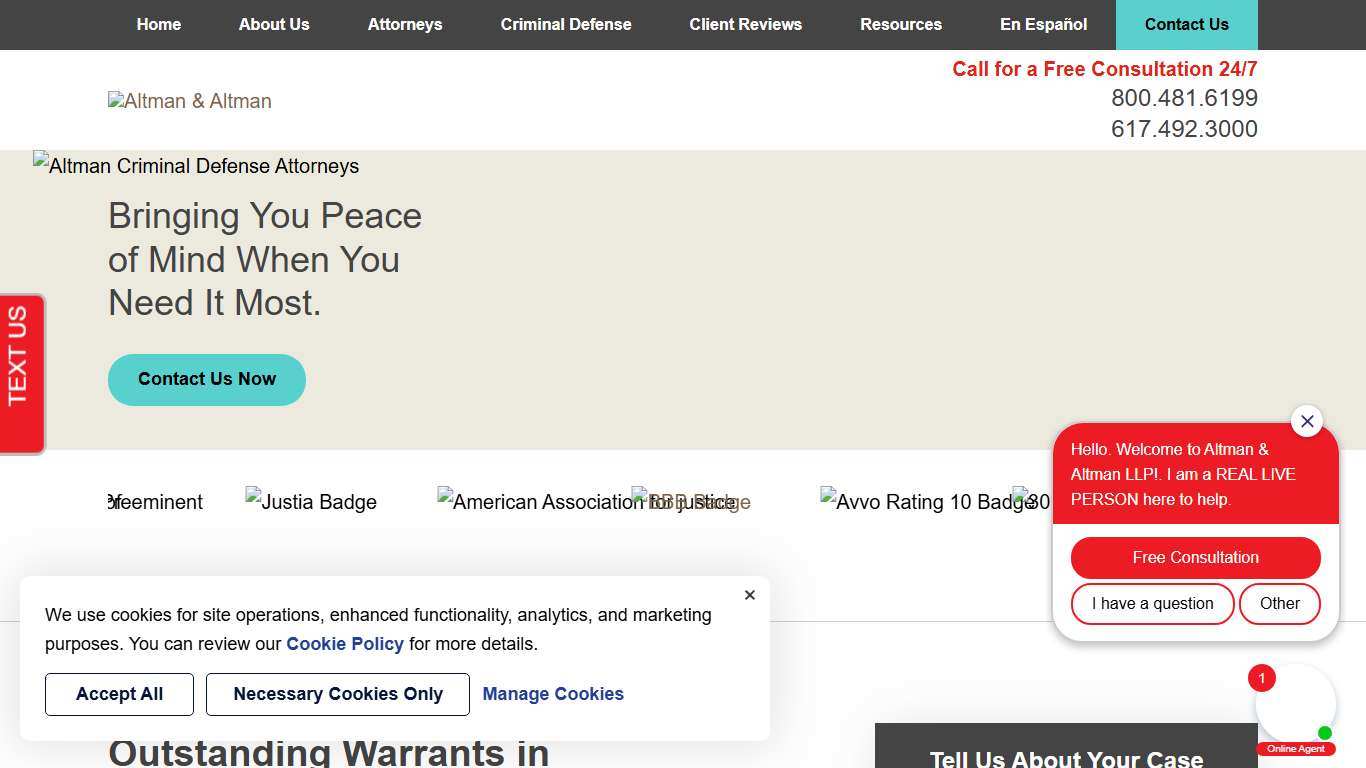Open the online agent chat bubble
The width and height of the screenshot is (1366, 768).
(x=1295, y=706)
